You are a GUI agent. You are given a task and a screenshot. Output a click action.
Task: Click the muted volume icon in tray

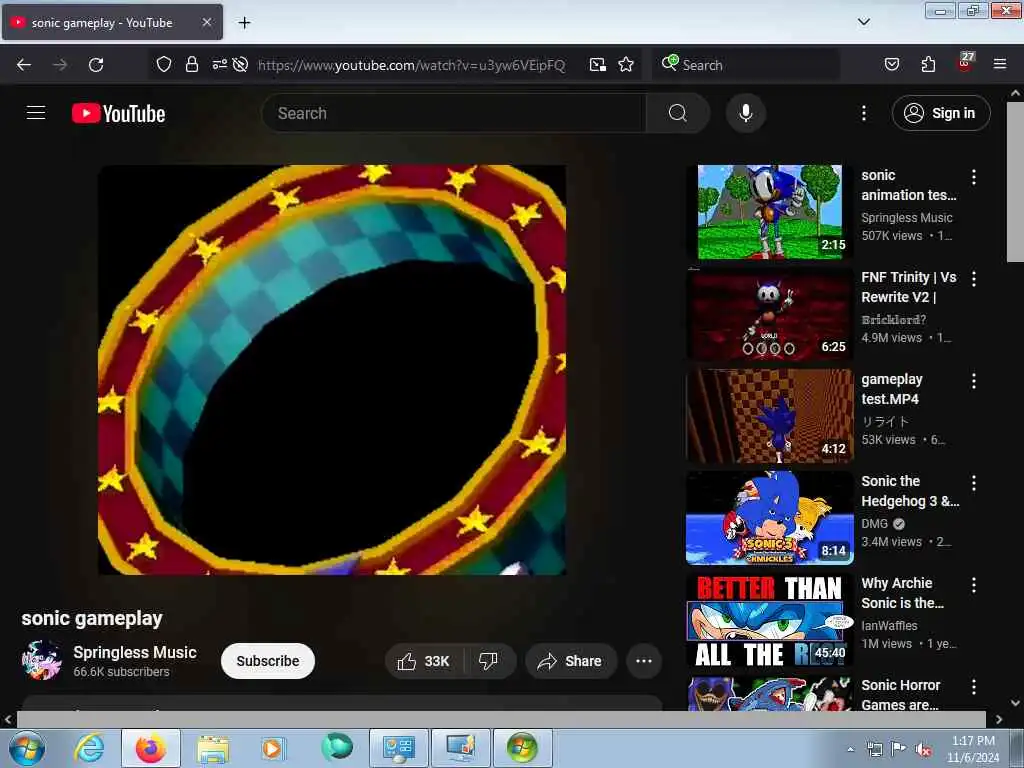click(923, 750)
